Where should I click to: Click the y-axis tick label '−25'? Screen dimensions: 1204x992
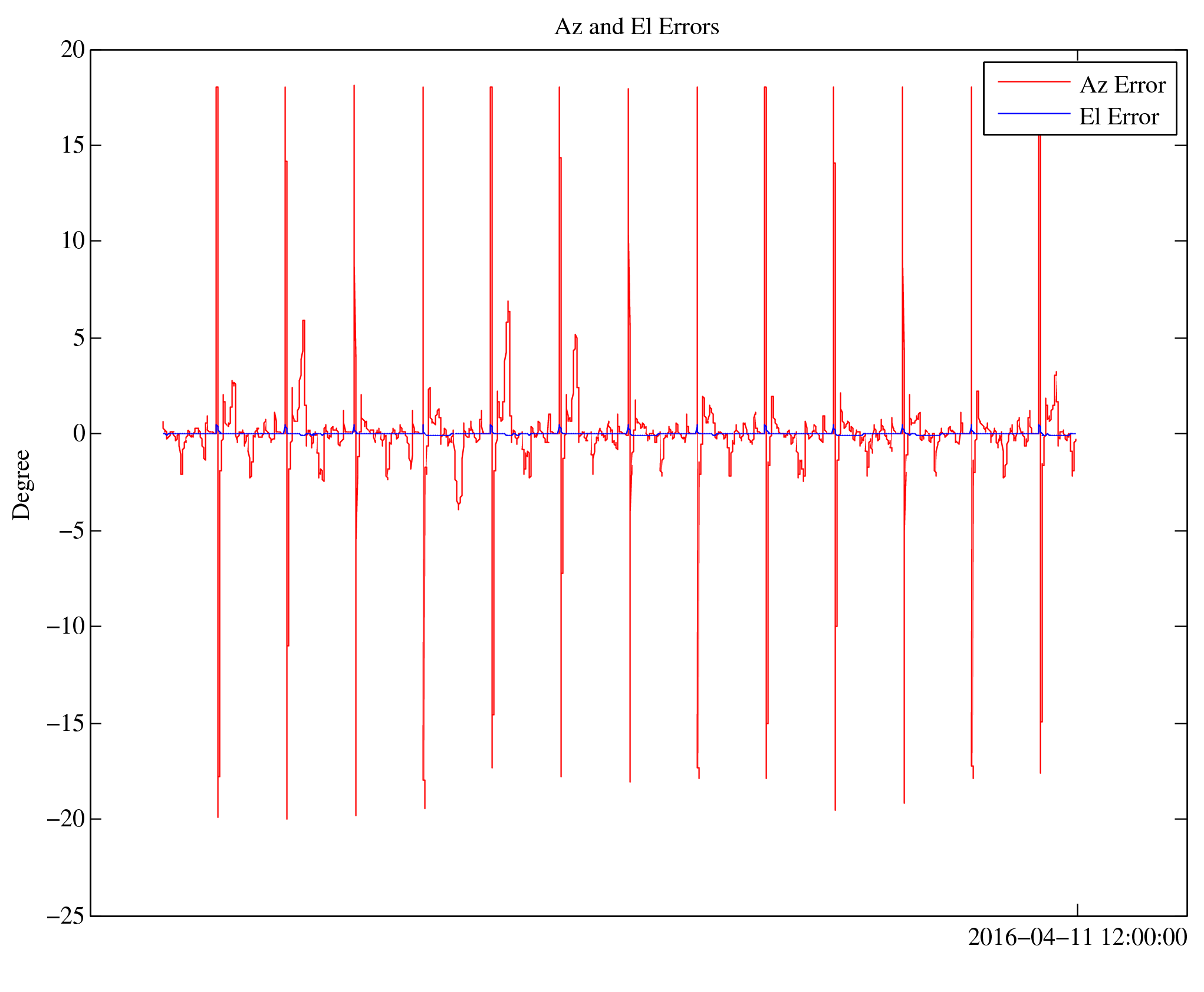[x=67, y=916]
